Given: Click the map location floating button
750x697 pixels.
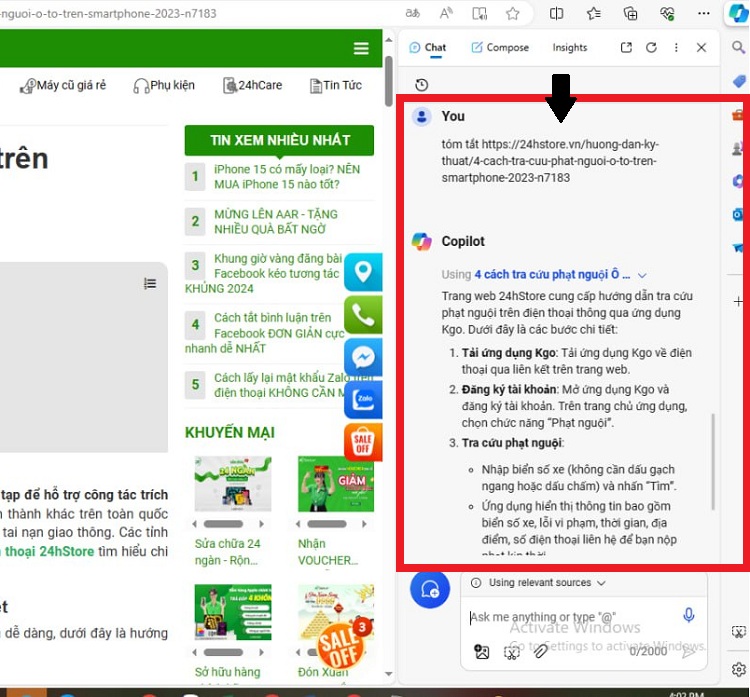Looking at the screenshot, I should 363,272.
